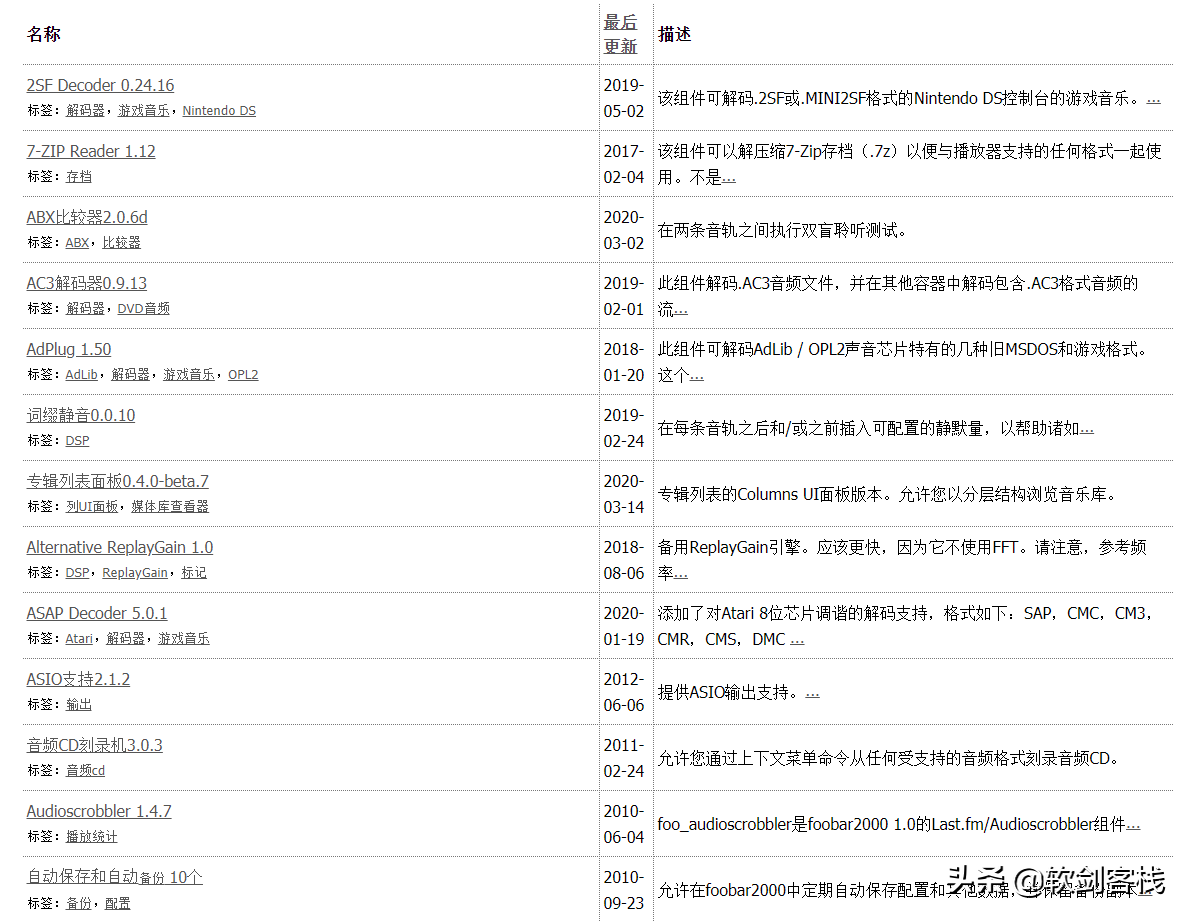Select the 备份 tag
This screenshot has height=922, width=1192.
(x=79, y=904)
